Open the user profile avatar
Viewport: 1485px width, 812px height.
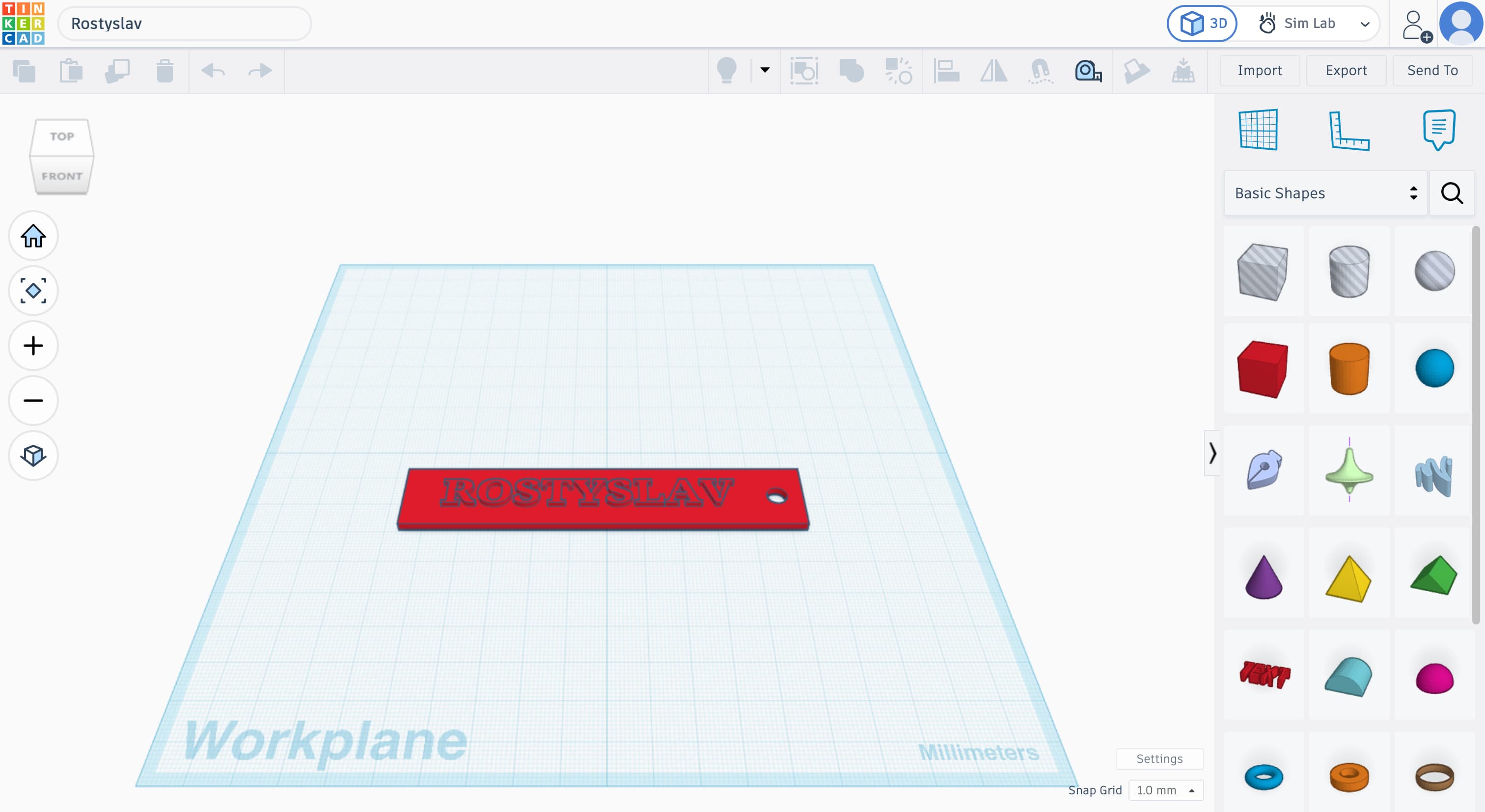coord(1461,24)
